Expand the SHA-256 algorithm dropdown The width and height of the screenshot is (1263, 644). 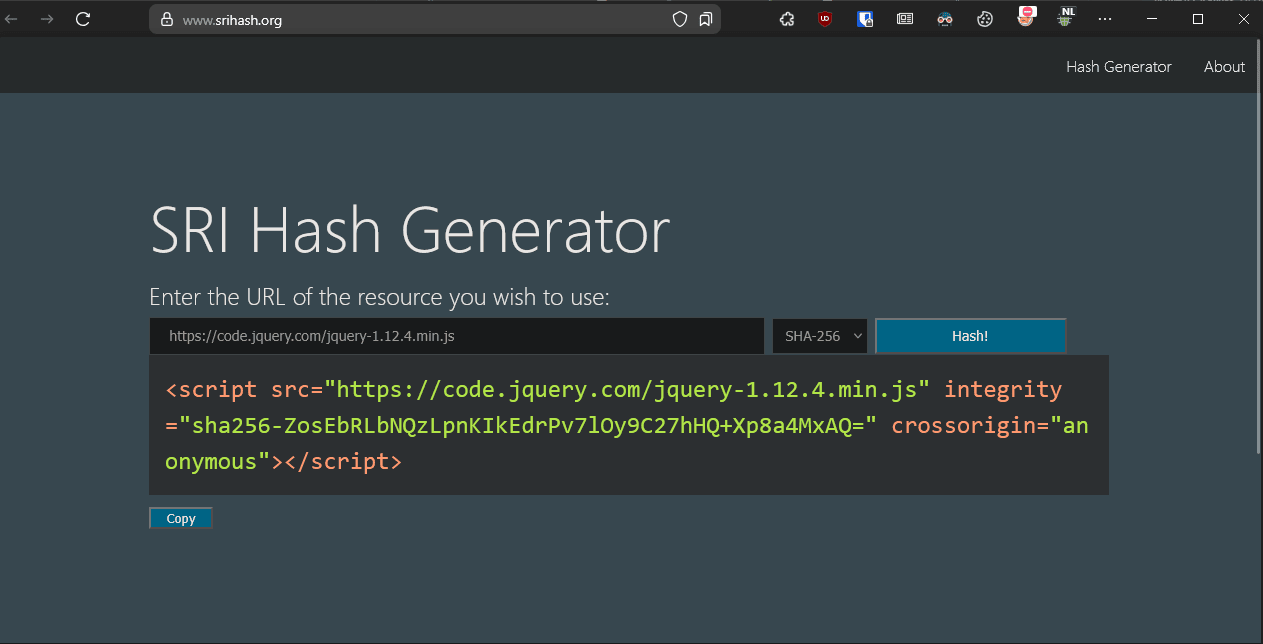820,336
